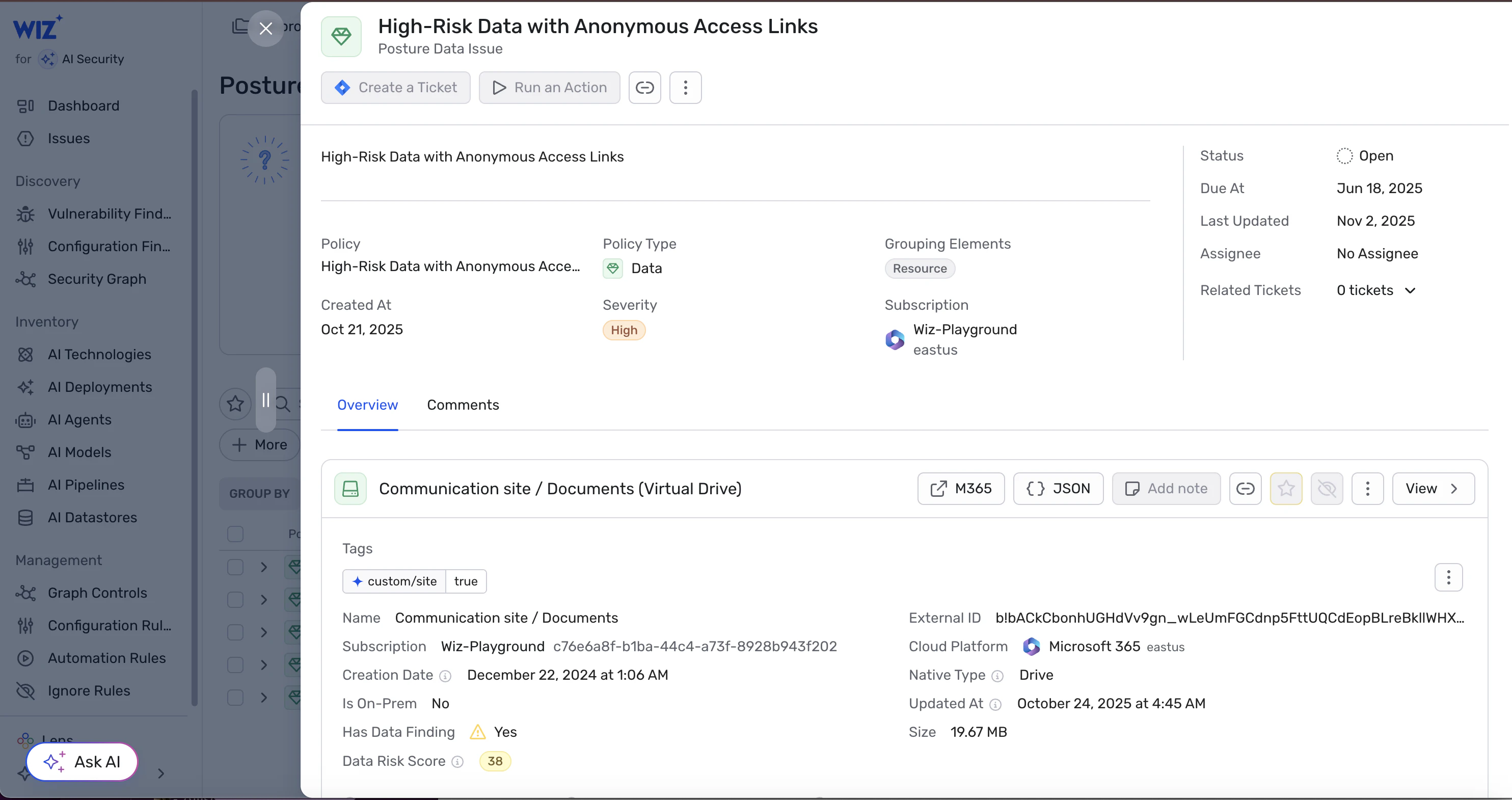Tick the first row checkbox in the list

(235, 567)
